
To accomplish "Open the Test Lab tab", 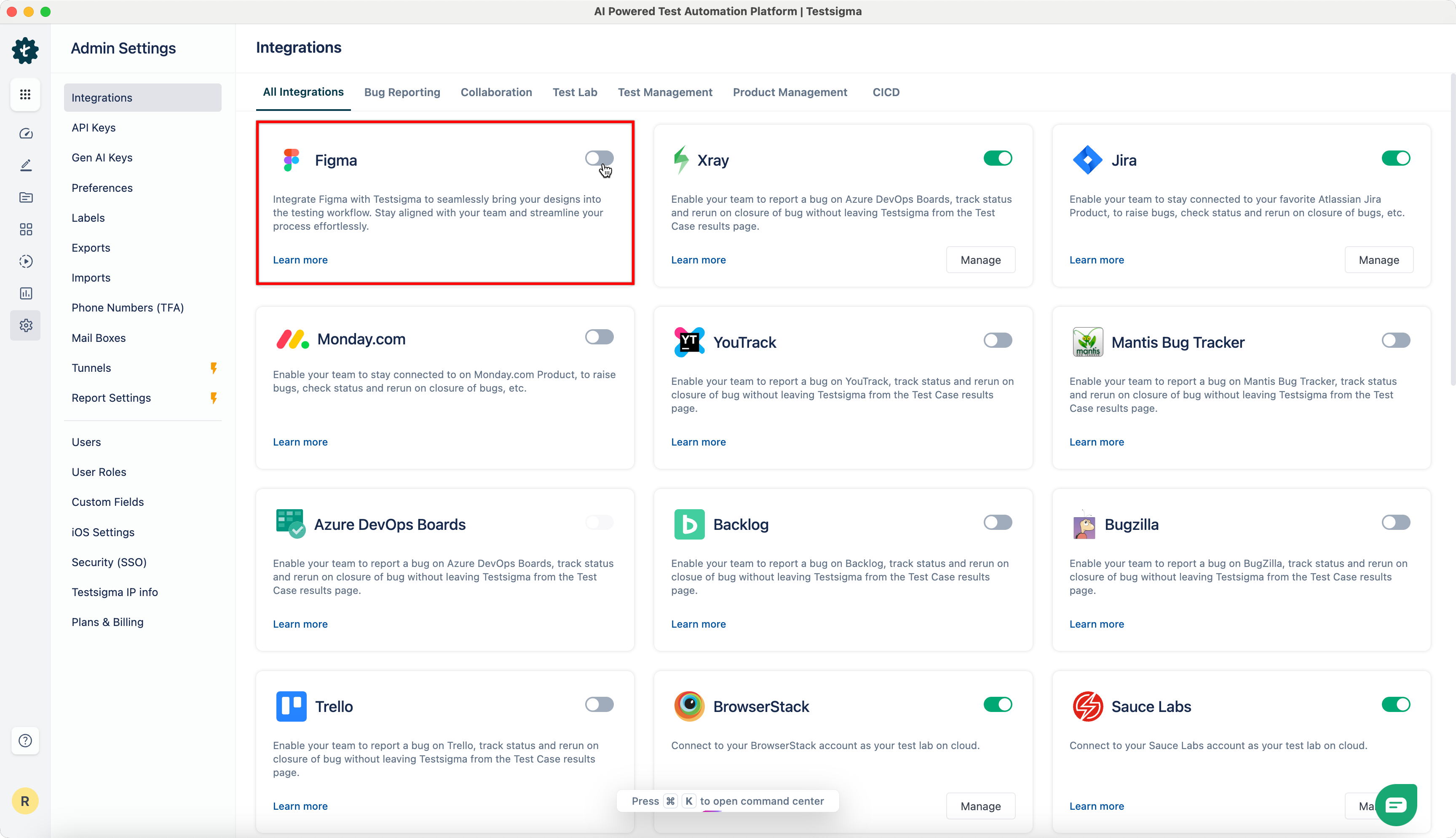I will click(575, 92).
